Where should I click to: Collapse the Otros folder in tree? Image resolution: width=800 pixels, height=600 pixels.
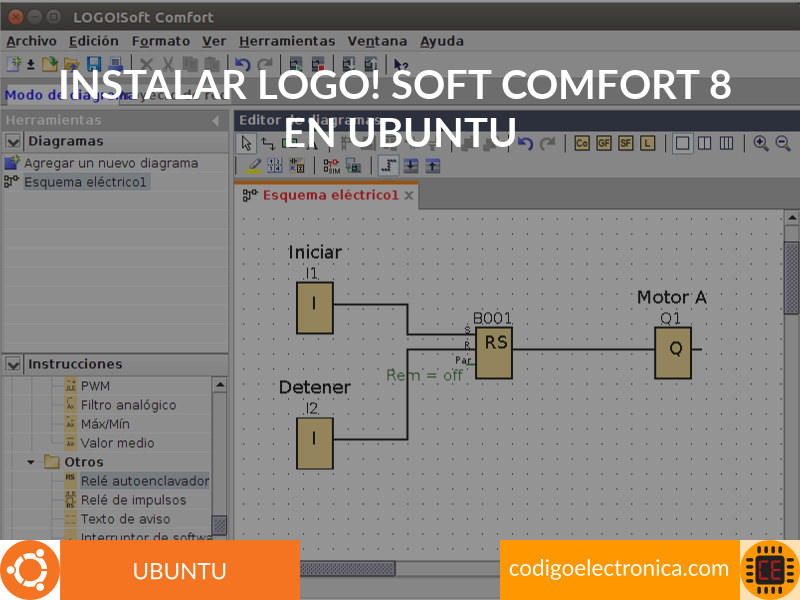pos(31,462)
